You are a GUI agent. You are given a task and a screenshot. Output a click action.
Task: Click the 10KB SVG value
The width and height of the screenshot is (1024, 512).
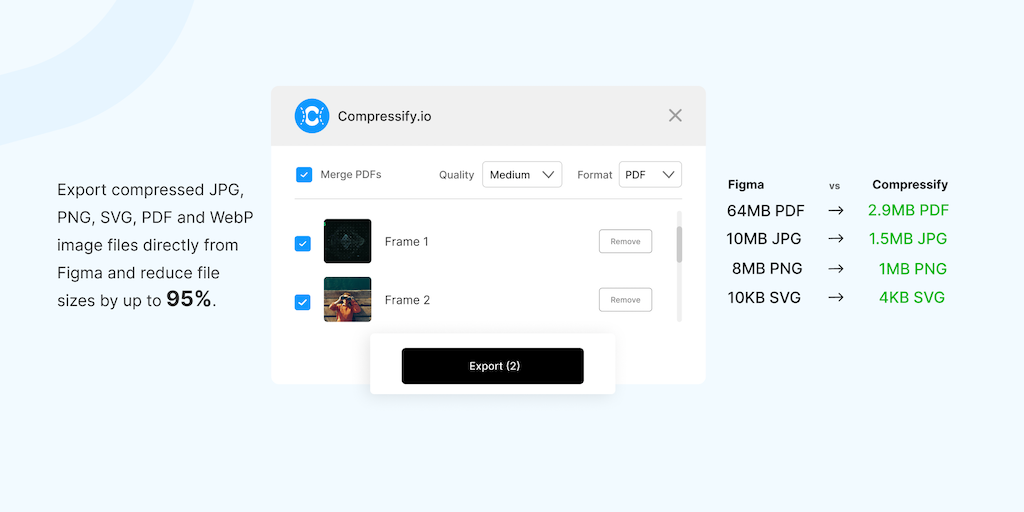tap(764, 298)
